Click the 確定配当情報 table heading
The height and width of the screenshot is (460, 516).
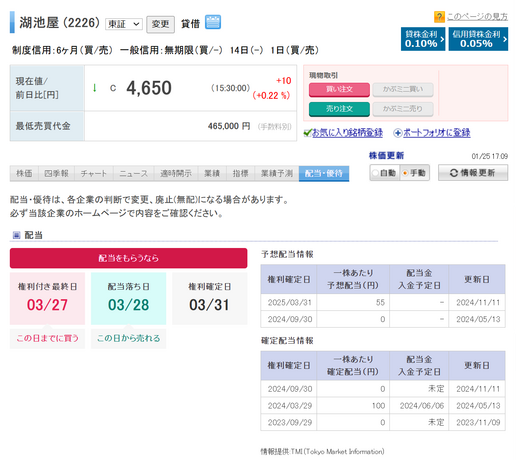point(287,341)
